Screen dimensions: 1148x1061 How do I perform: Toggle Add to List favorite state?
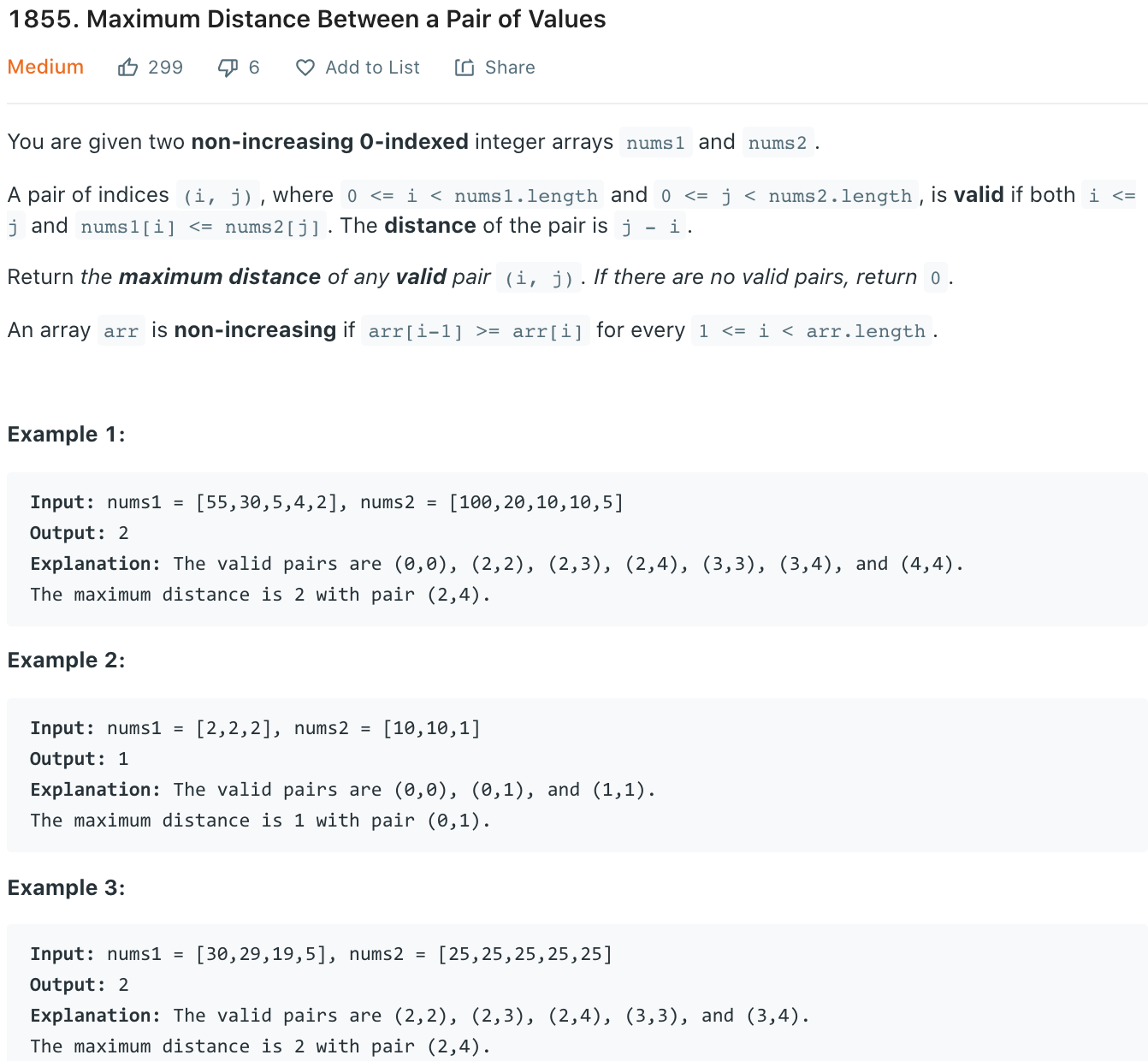[x=358, y=67]
